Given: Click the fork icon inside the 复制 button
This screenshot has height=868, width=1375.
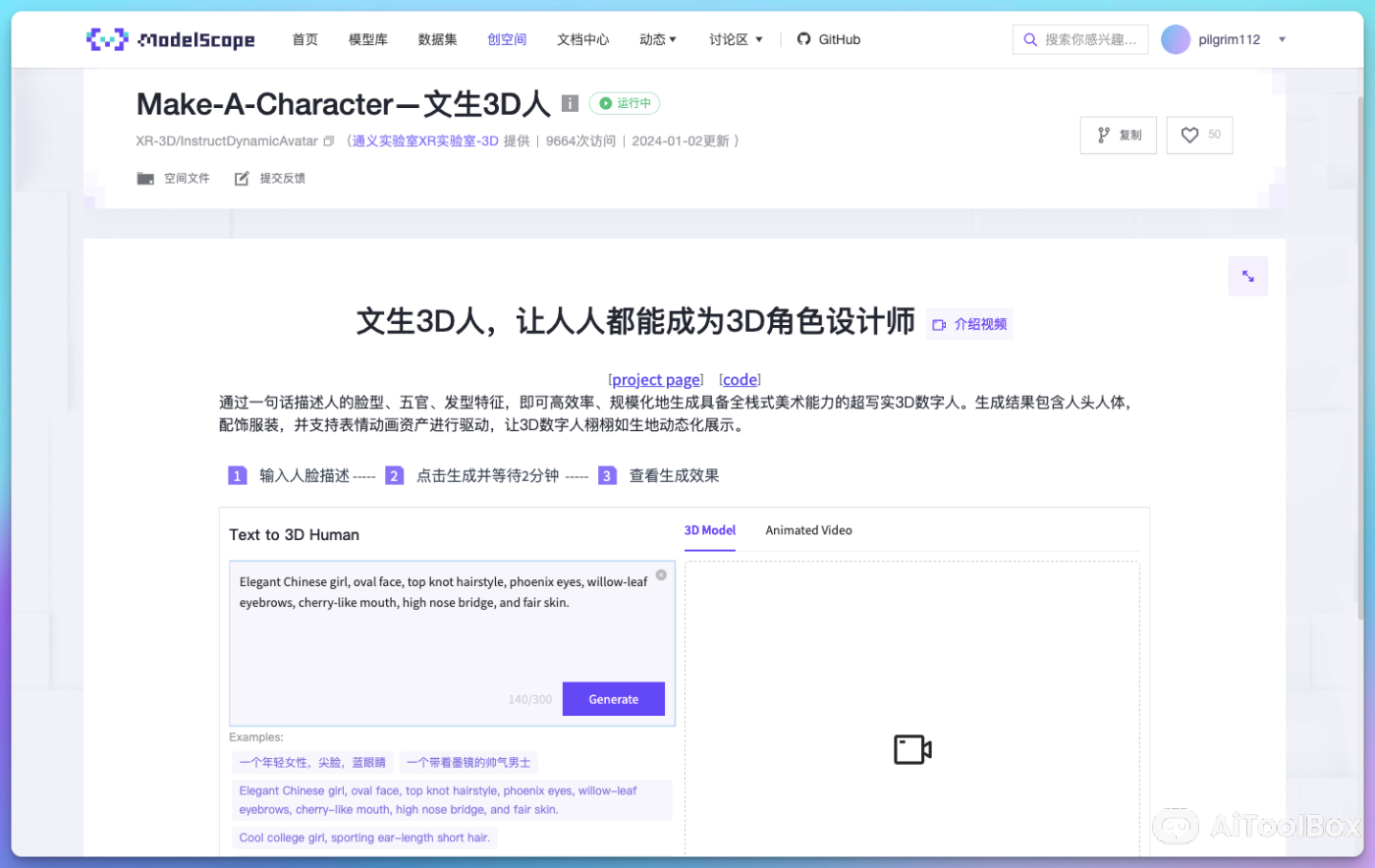Looking at the screenshot, I should coord(1102,135).
